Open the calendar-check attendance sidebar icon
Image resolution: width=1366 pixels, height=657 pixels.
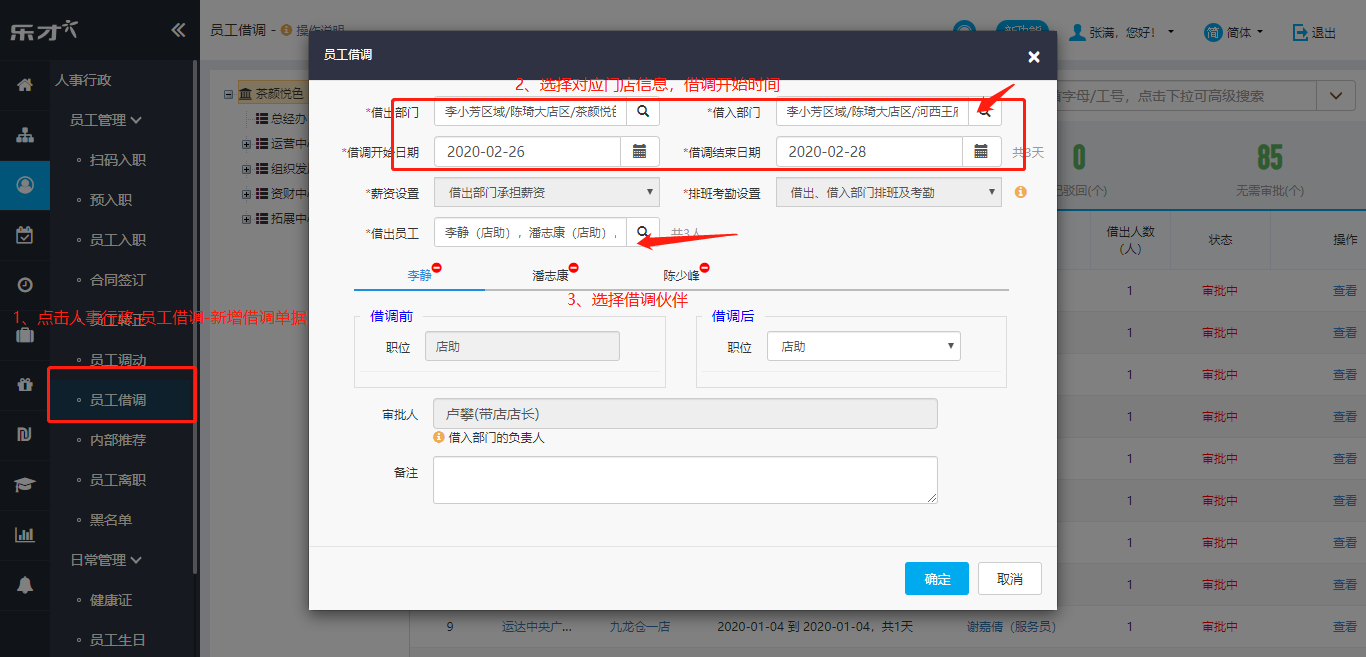[25, 235]
